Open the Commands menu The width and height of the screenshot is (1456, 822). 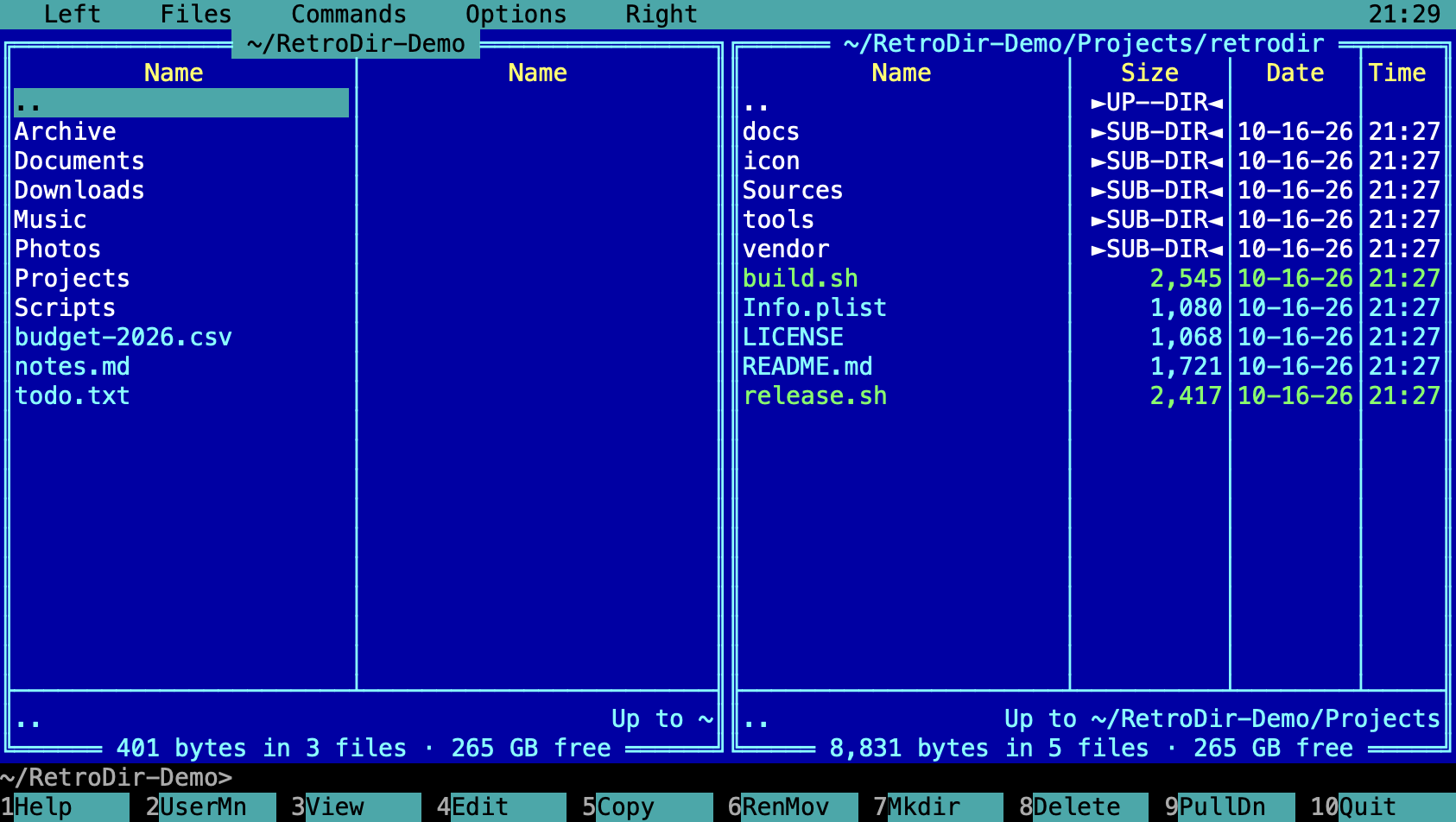click(349, 14)
